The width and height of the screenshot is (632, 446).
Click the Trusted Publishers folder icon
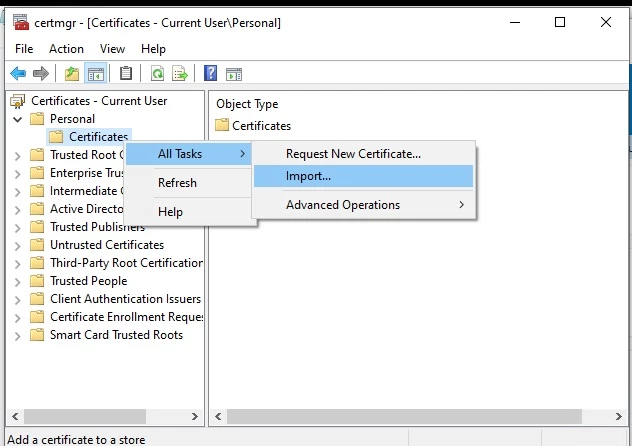click(37, 227)
